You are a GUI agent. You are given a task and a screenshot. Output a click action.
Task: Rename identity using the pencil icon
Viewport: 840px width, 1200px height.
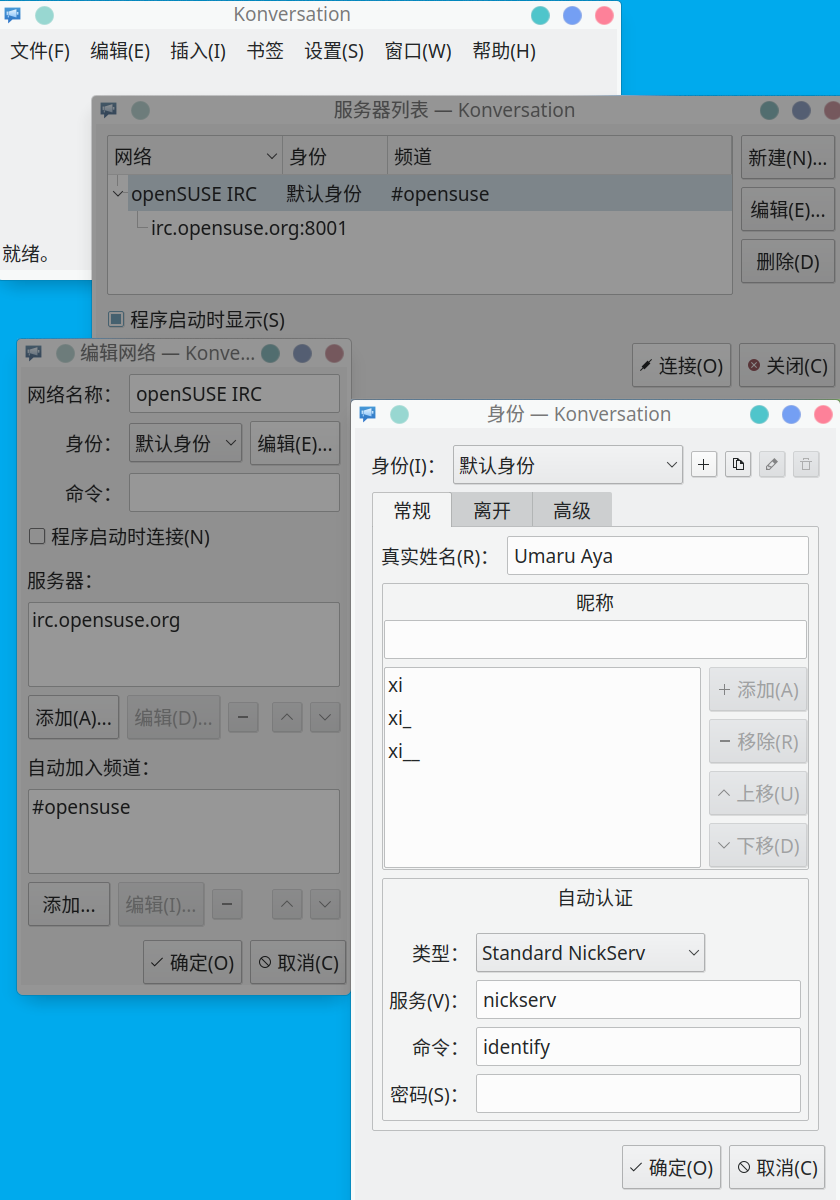[772, 464]
